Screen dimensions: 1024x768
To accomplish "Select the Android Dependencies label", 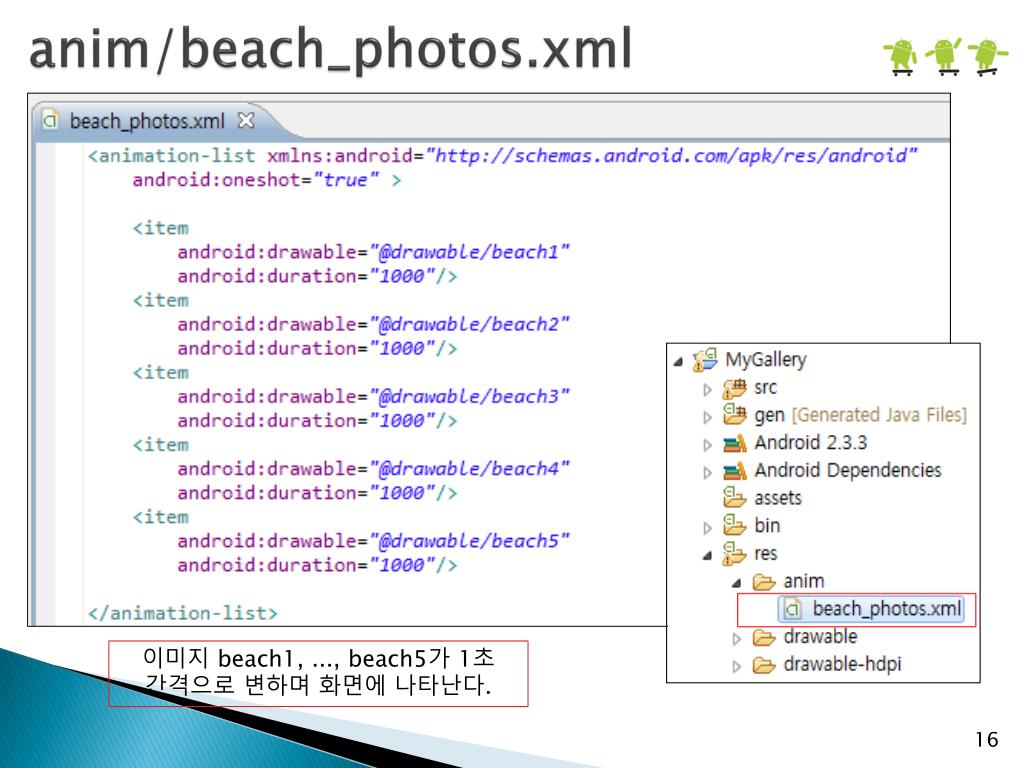I will (848, 470).
